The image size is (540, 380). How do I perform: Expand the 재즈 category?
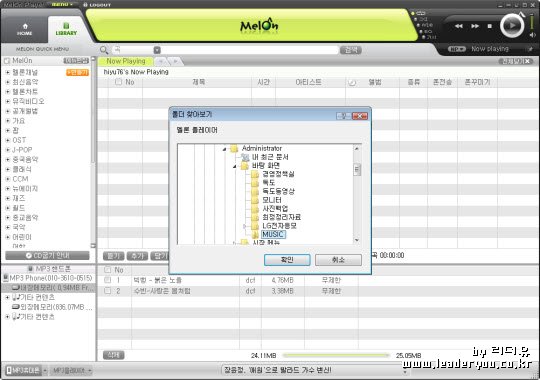coord(8,198)
